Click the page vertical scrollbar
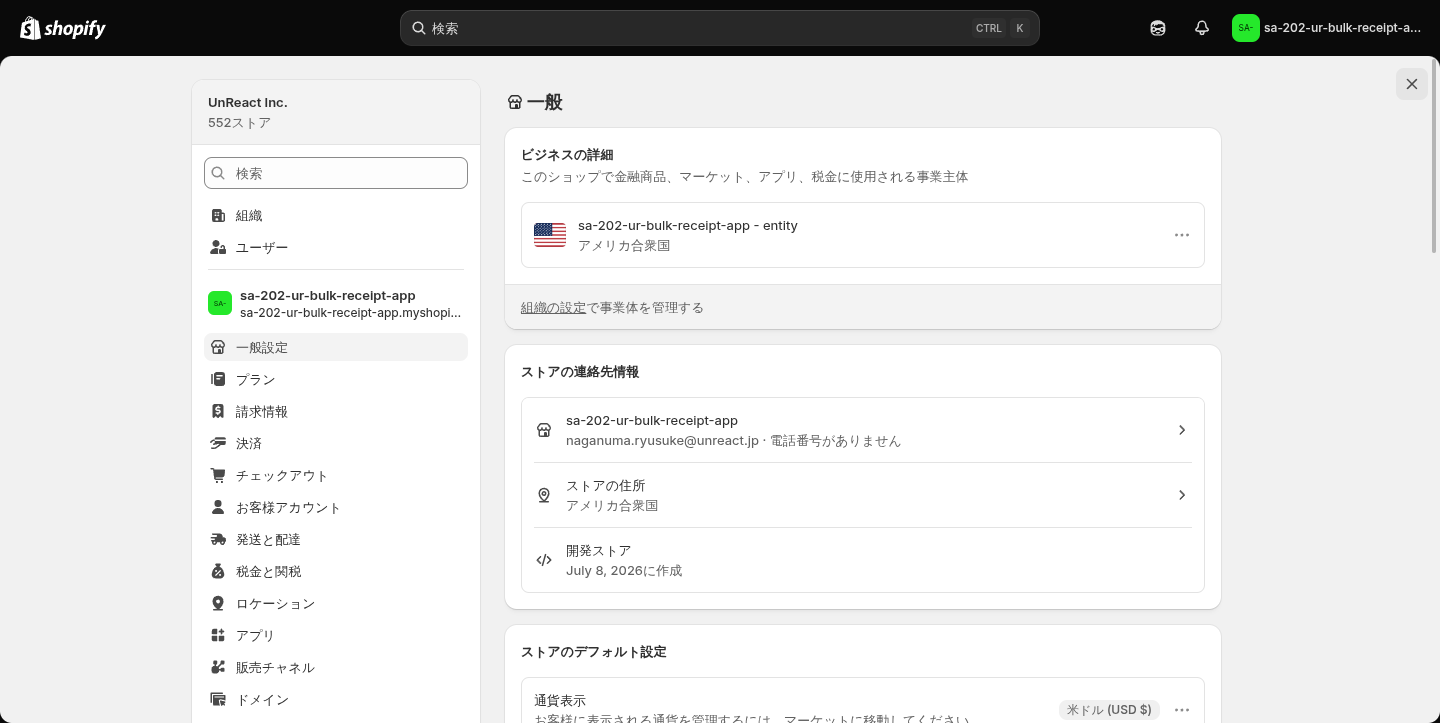The height and width of the screenshot is (723, 1440). coord(1436,155)
